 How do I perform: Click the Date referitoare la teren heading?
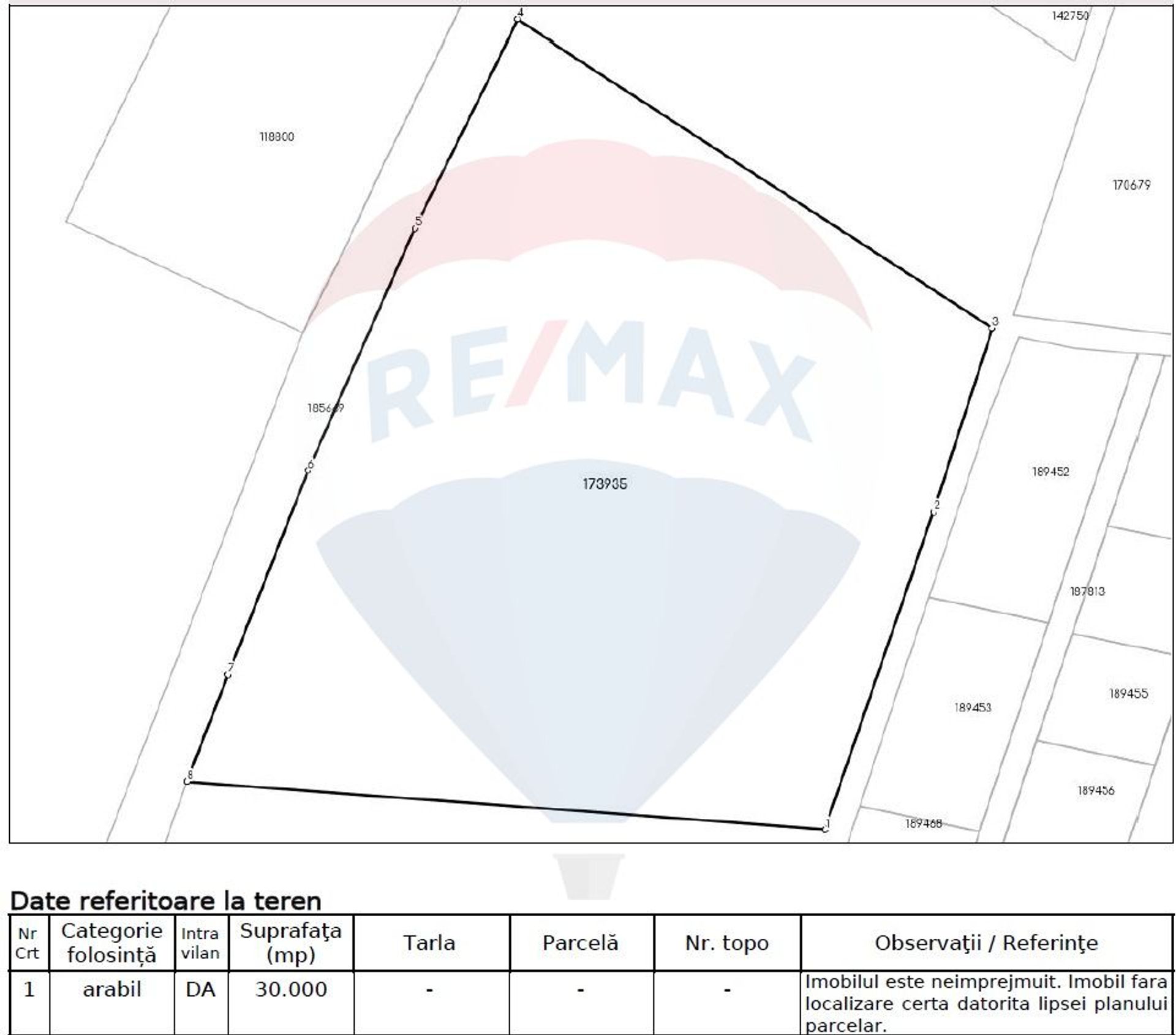(166, 901)
